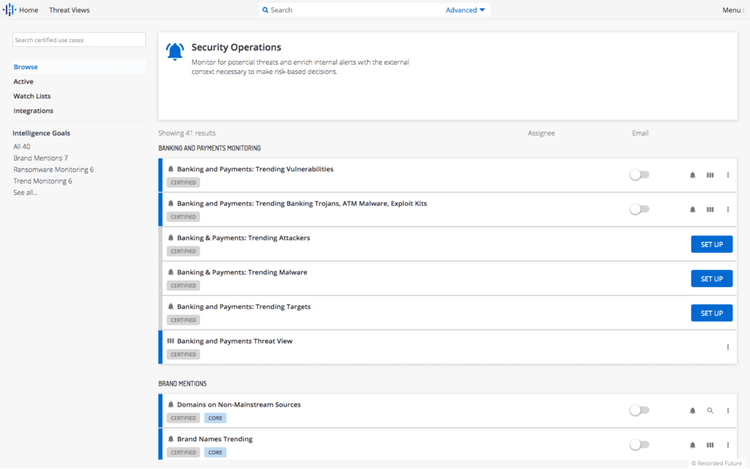Image resolution: width=750 pixels, height=469 pixels.
Task: Click search icon on Domains on Non-Mainstream Sources row
Action: [x=710, y=410]
